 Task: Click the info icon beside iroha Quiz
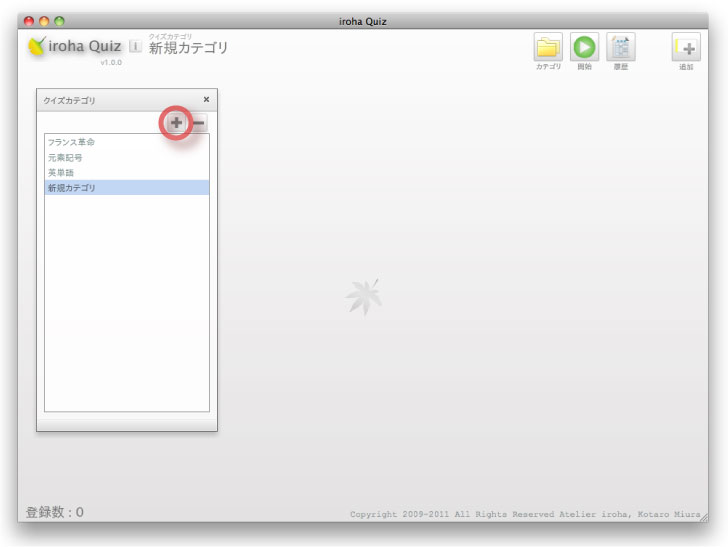coord(135,47)
